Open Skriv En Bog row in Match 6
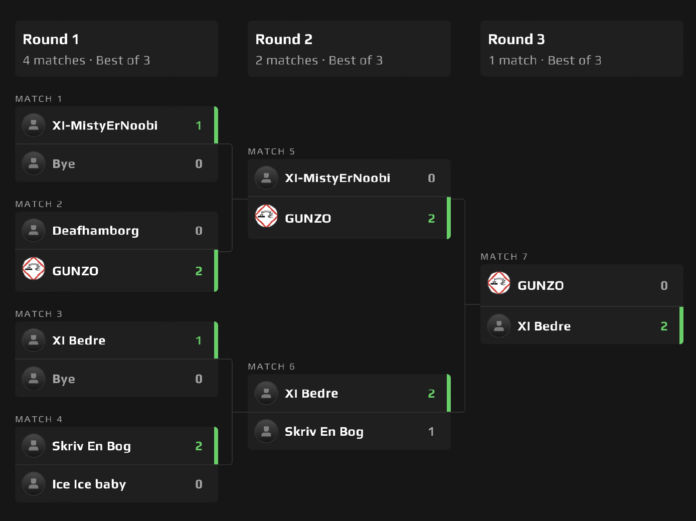Image resolution: width=696 pixels, height=521 pixels. coord(349,431)
